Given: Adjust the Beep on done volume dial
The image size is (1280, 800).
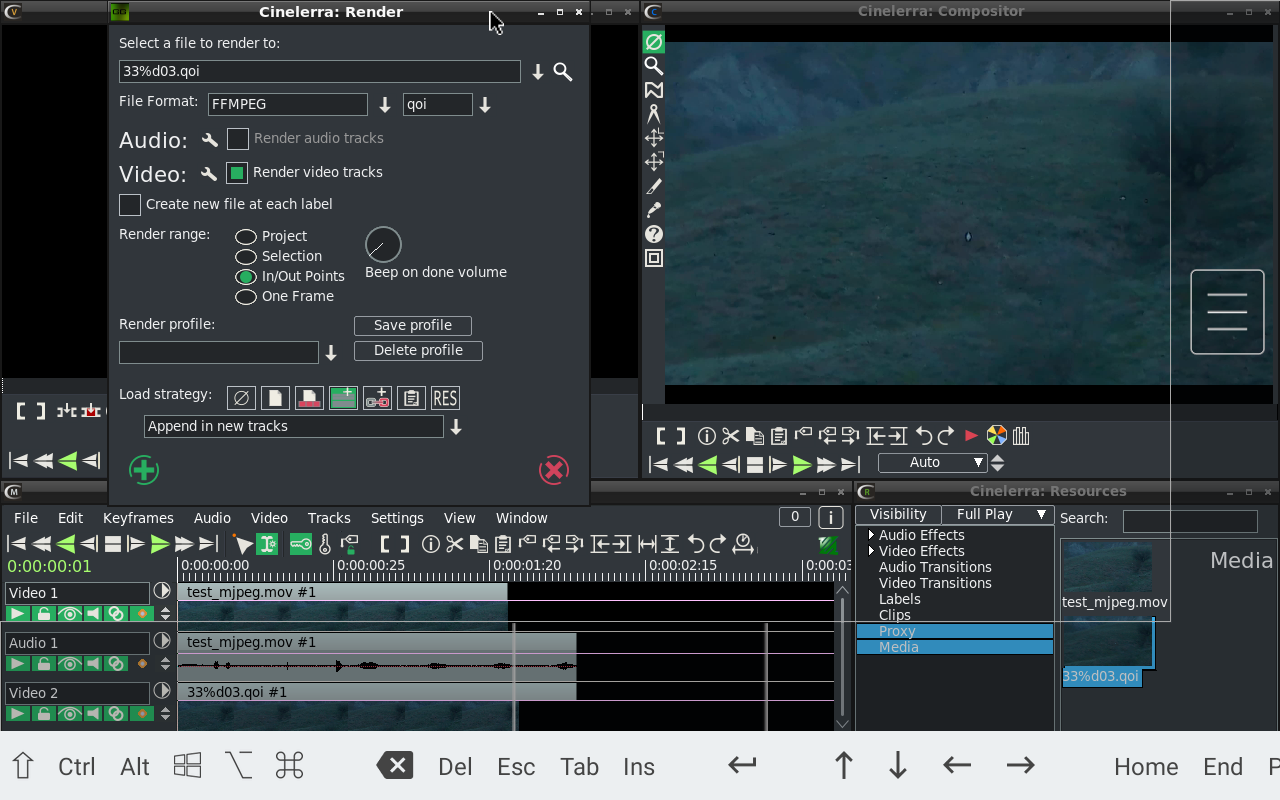Looking at the screenshot, I should [x=383, y=245].
